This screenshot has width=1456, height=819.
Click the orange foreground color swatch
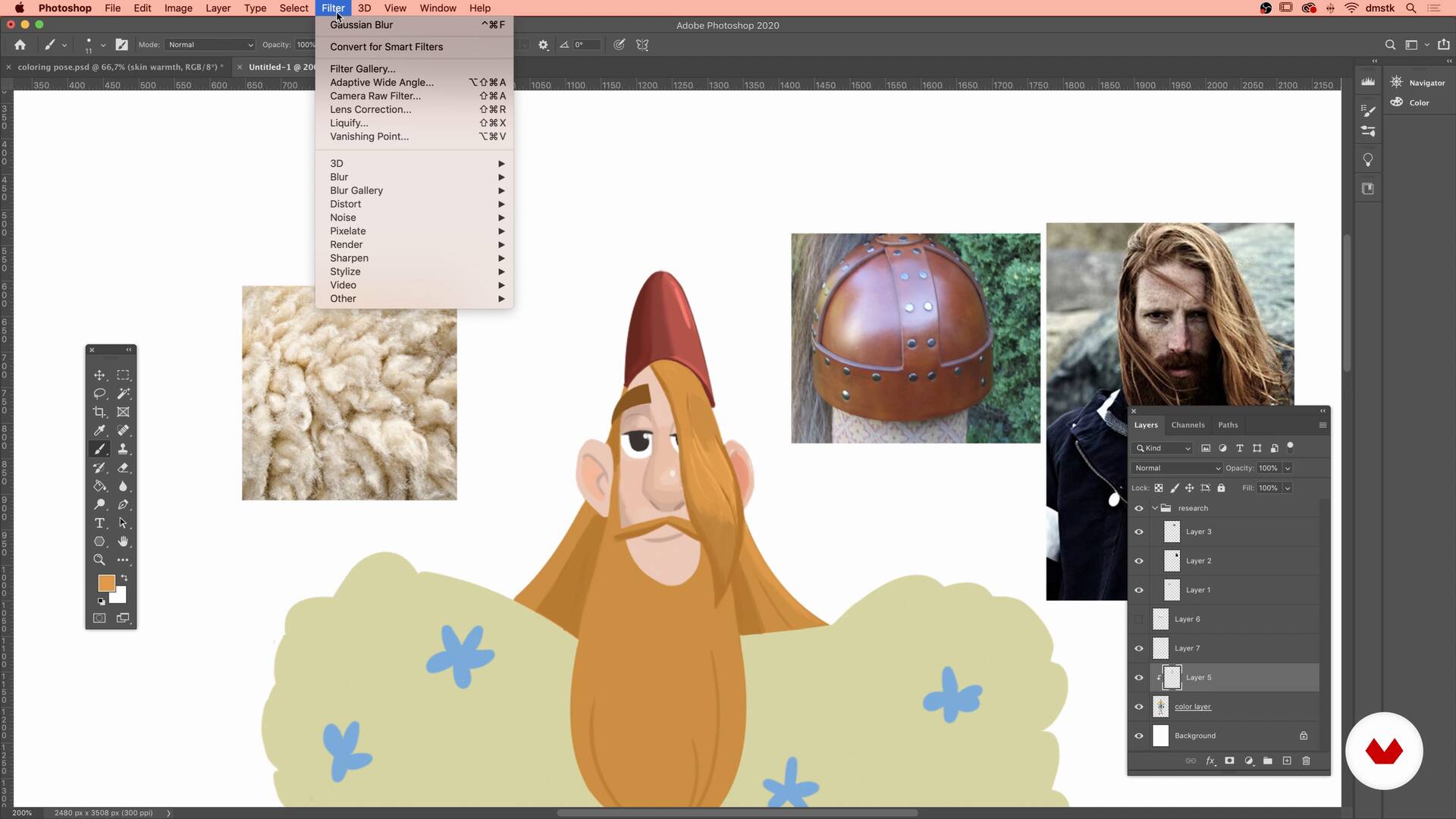pyautogui.click(x=105, y=582)
